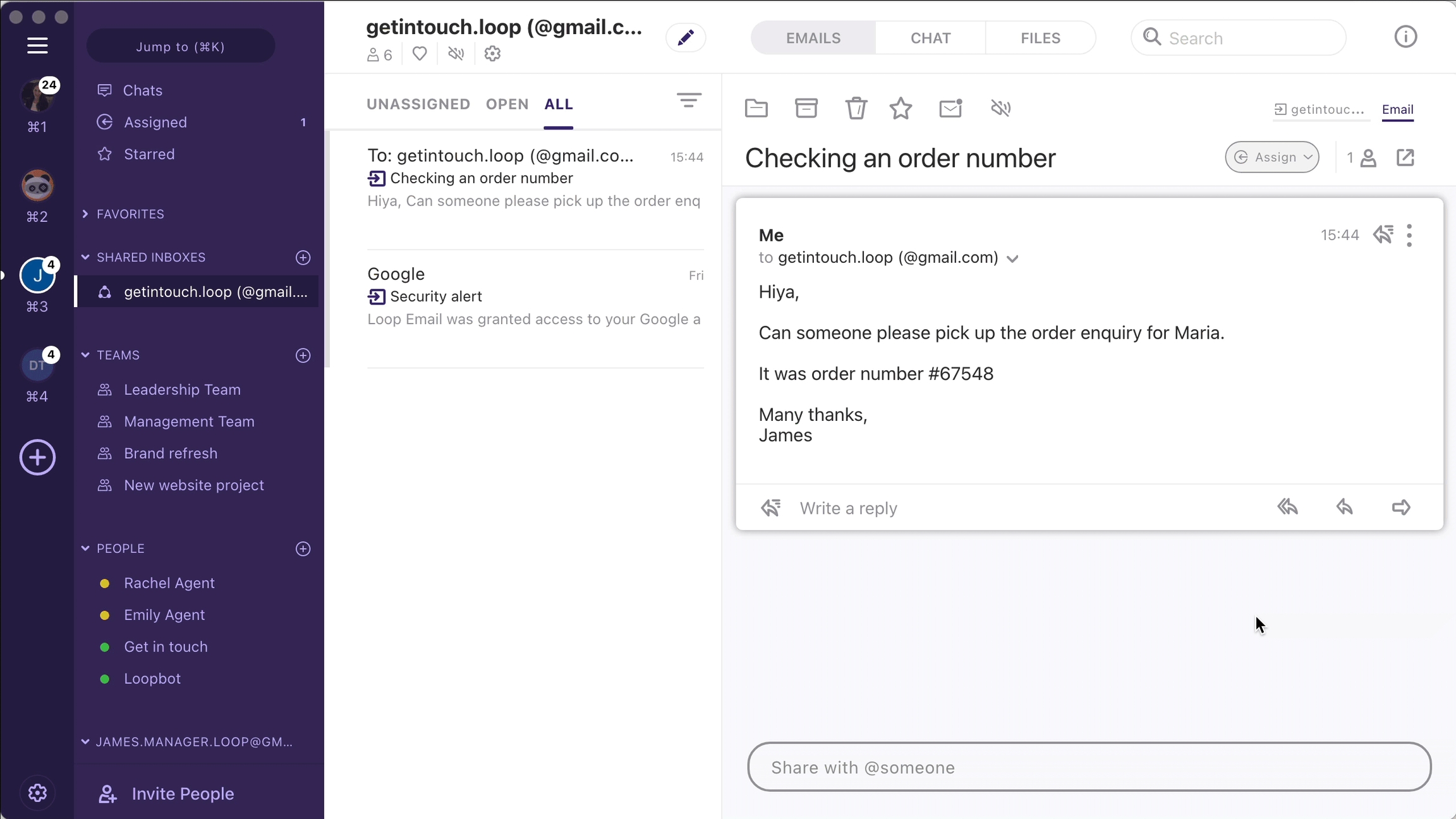1456x819 pixels.
Task: Open Chats in sidebar
Action: pos(143,90)
